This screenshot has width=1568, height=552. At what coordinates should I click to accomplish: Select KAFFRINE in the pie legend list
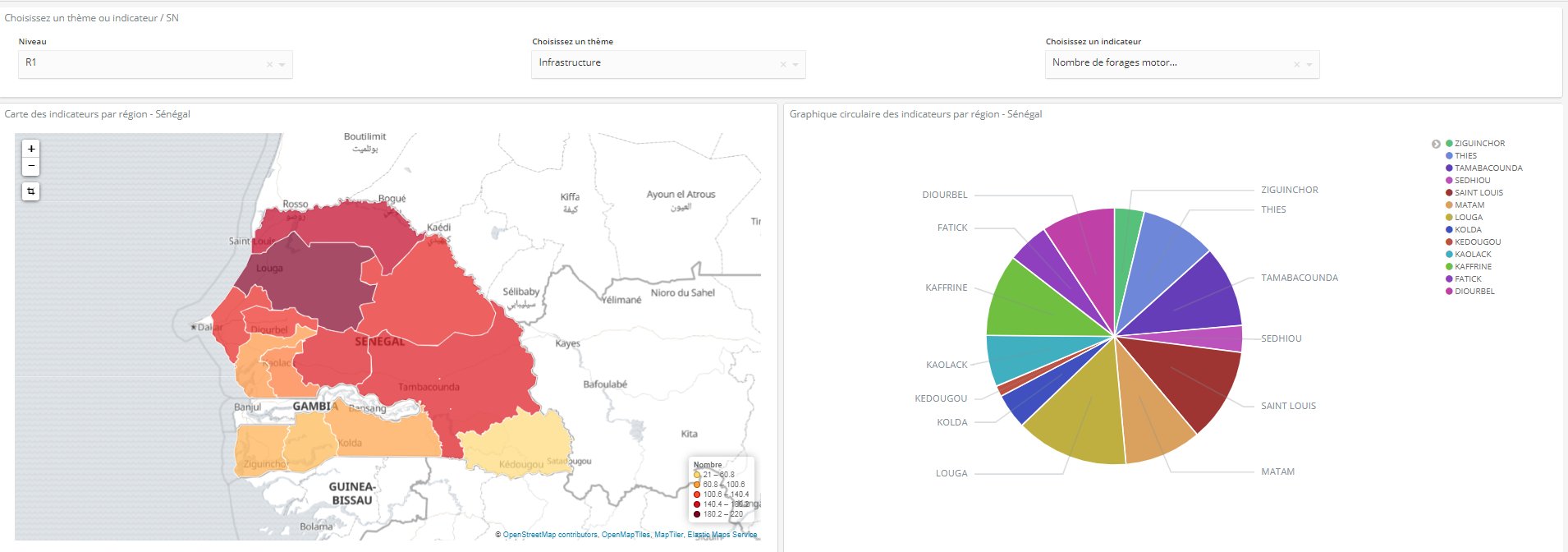pos(1473,267)
